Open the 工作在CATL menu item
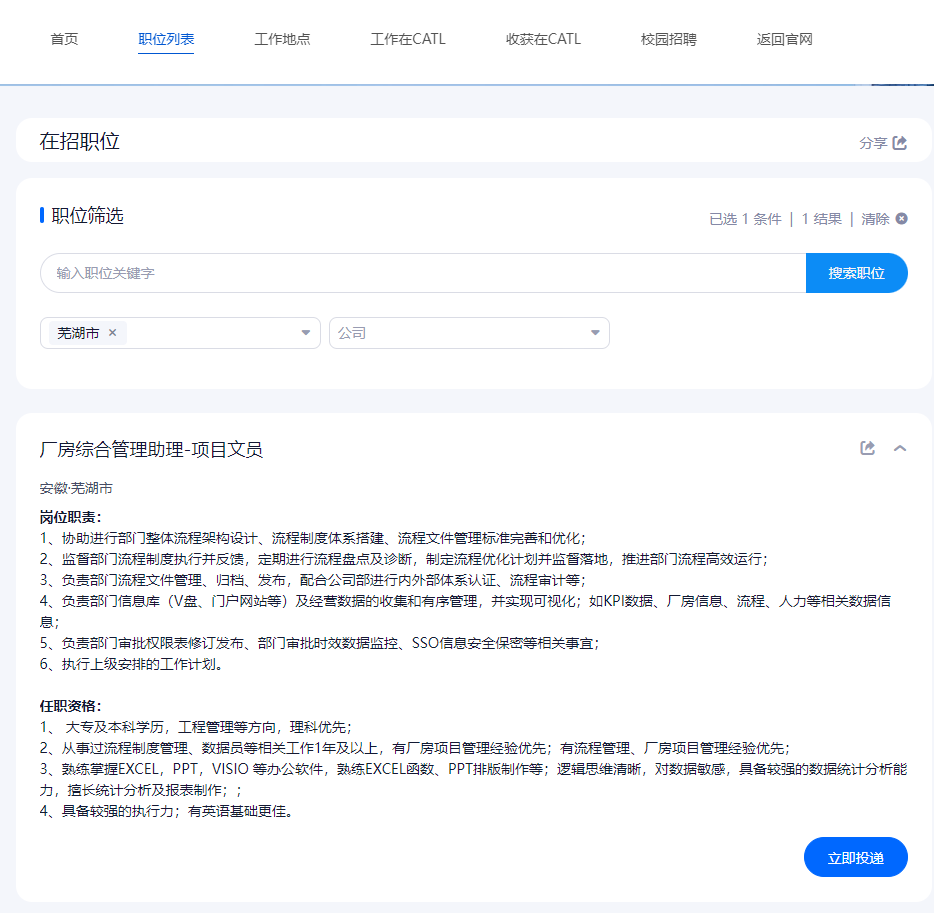934x913 pixels. point(407,39)
